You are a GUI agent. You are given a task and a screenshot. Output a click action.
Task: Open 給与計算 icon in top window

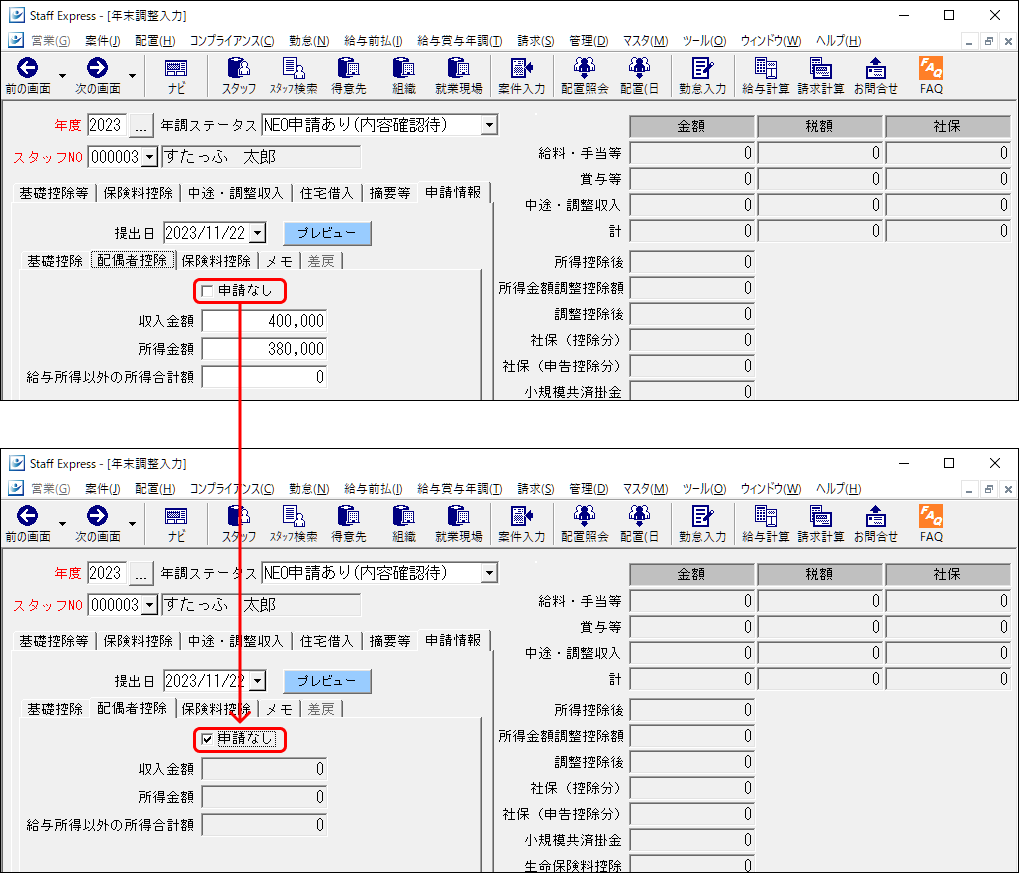pyautogui.click(x=766, y=76)
